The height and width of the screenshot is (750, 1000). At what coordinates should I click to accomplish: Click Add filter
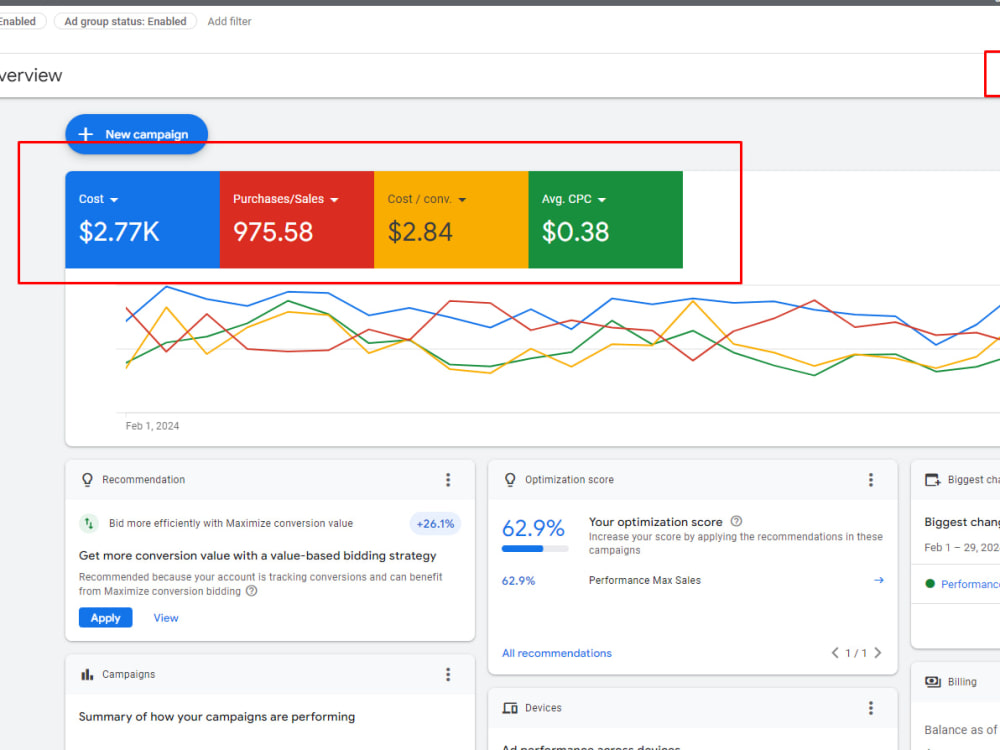229,21
